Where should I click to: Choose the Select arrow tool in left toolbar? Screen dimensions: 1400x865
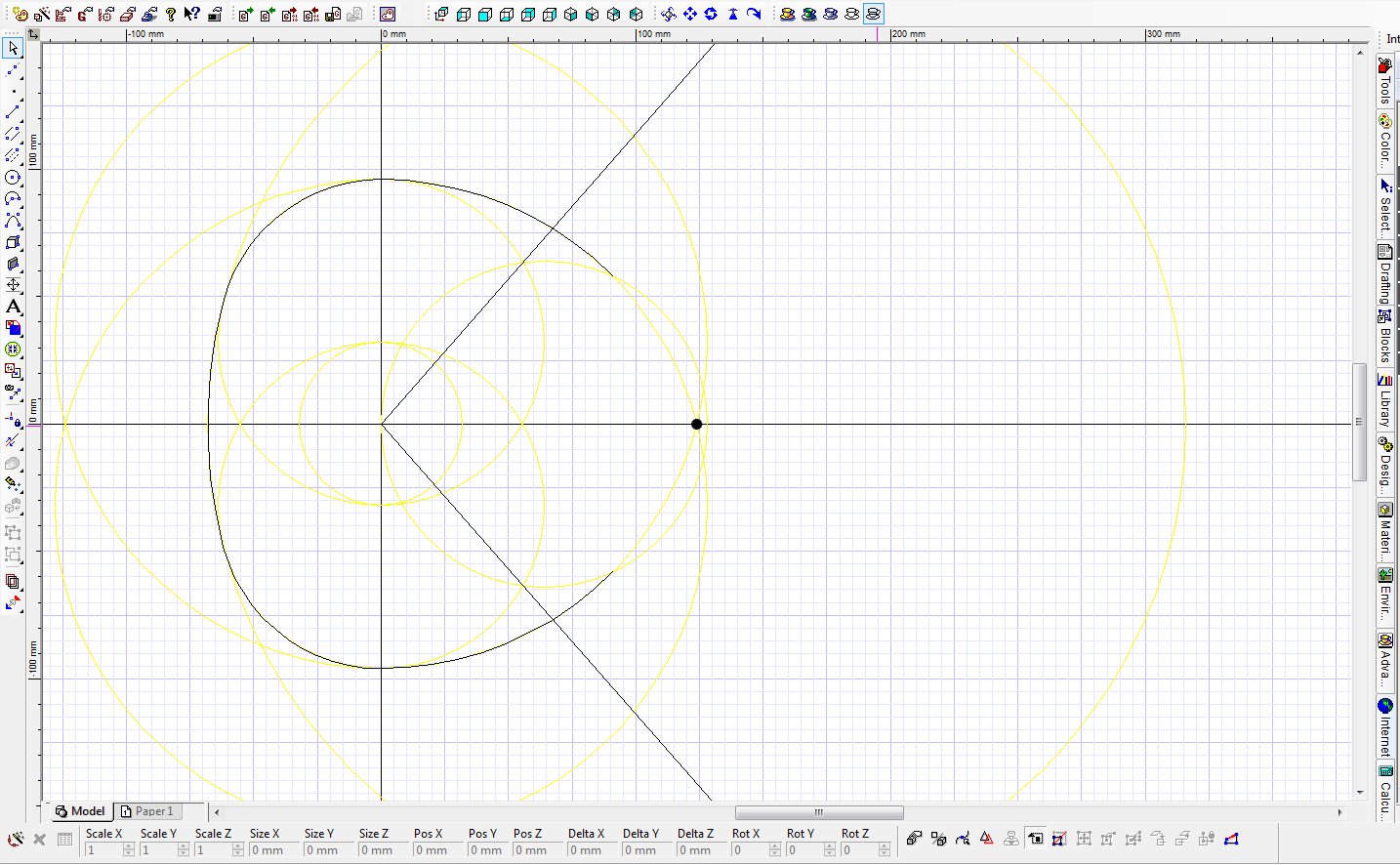[x=13, y=48]
